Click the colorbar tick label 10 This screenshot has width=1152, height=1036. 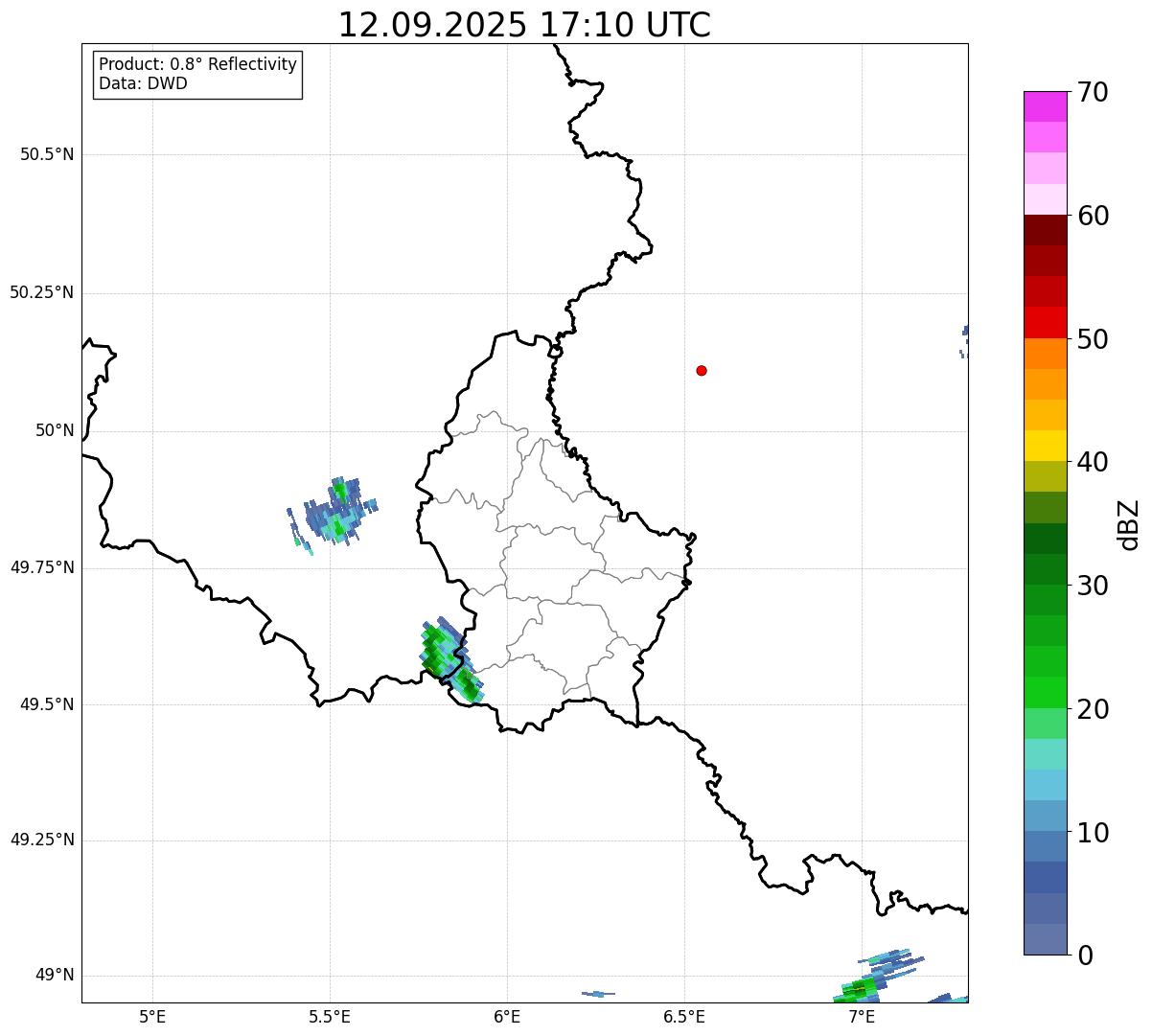point(1093,832)
